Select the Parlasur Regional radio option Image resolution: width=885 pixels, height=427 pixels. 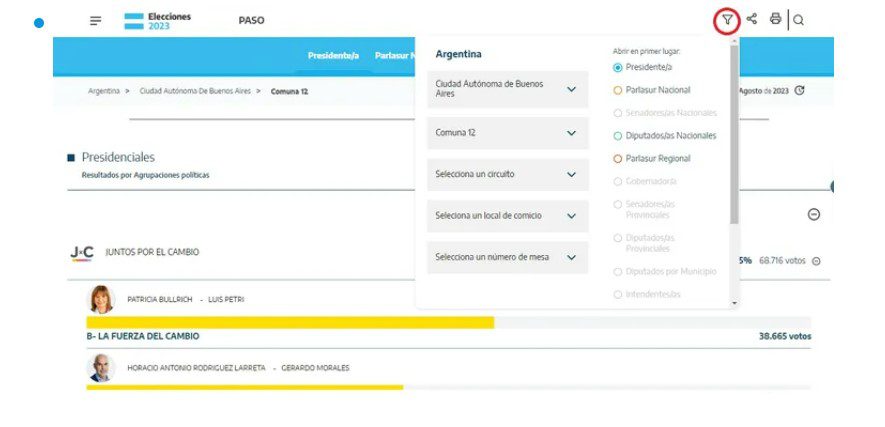pyautogui.click(x=618, y=159)
